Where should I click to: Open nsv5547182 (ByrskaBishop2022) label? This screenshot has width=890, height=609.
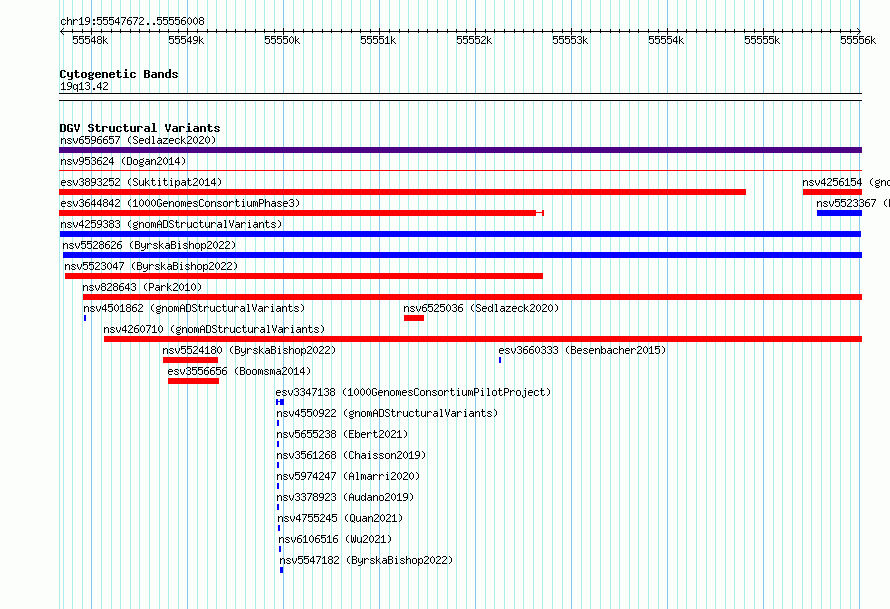pyautogui.click(x=366, y=560)
